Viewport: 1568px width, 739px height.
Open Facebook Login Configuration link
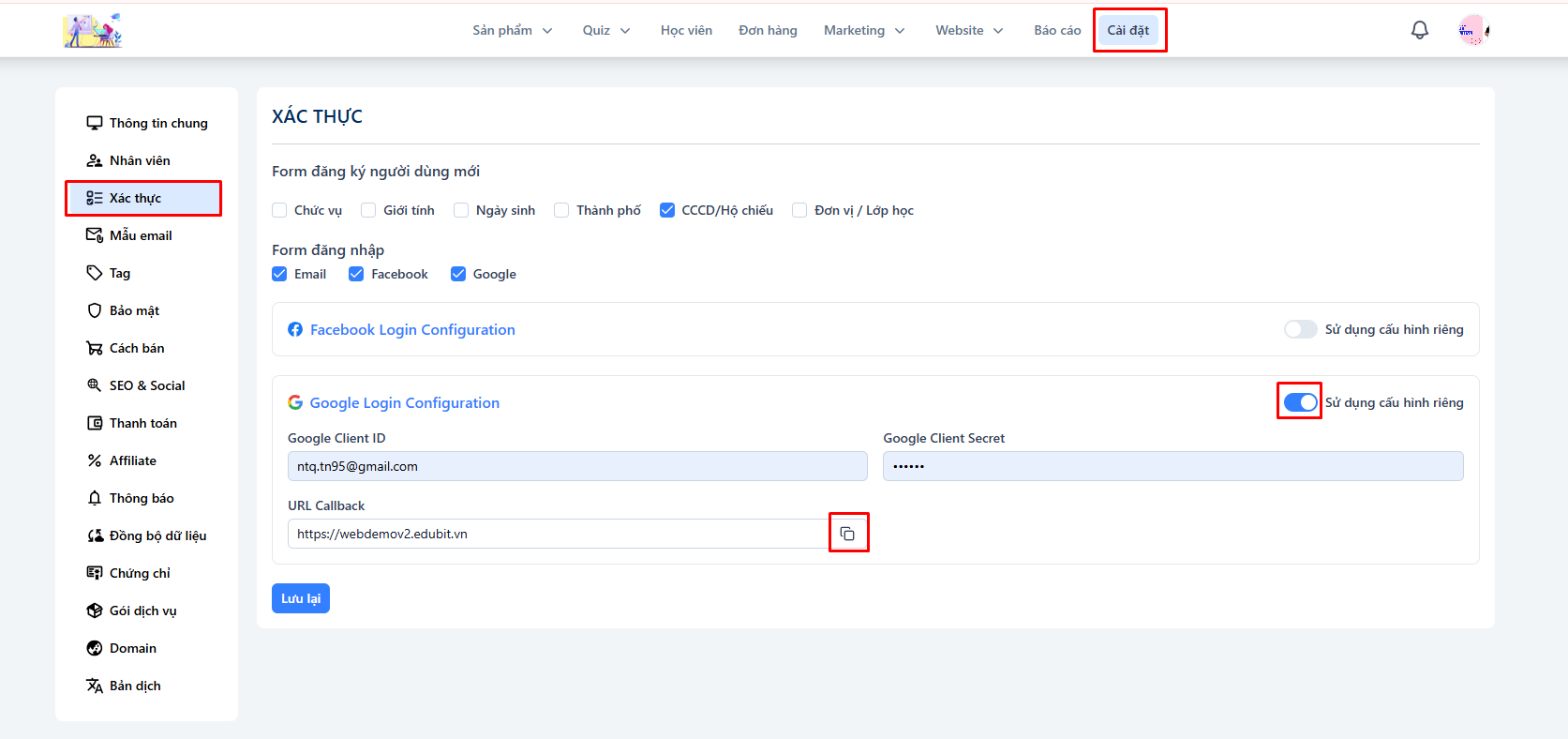click(x=412, y=329)
